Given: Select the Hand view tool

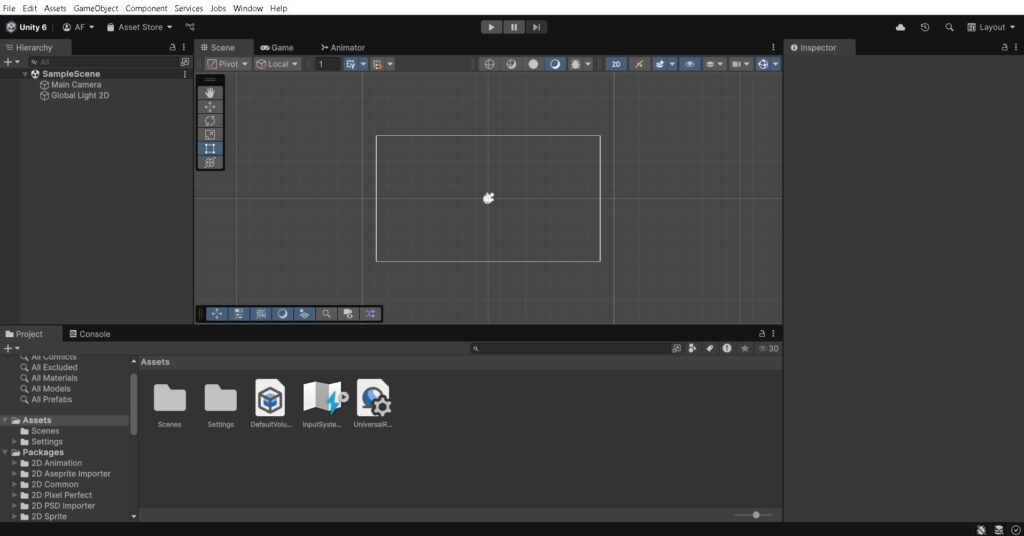Looking at the screenshot, I should pyautogui.click(x=210, y=93).
